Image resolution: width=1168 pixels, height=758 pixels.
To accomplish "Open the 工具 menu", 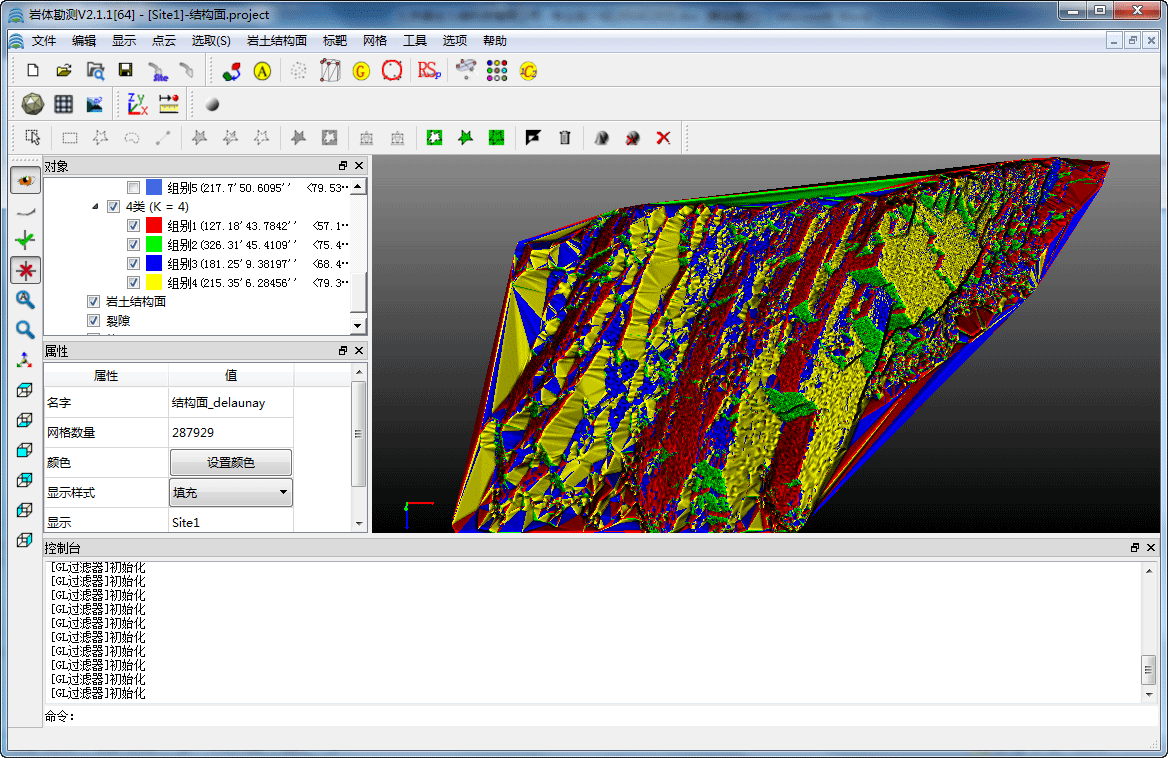I will pos(415,41).
